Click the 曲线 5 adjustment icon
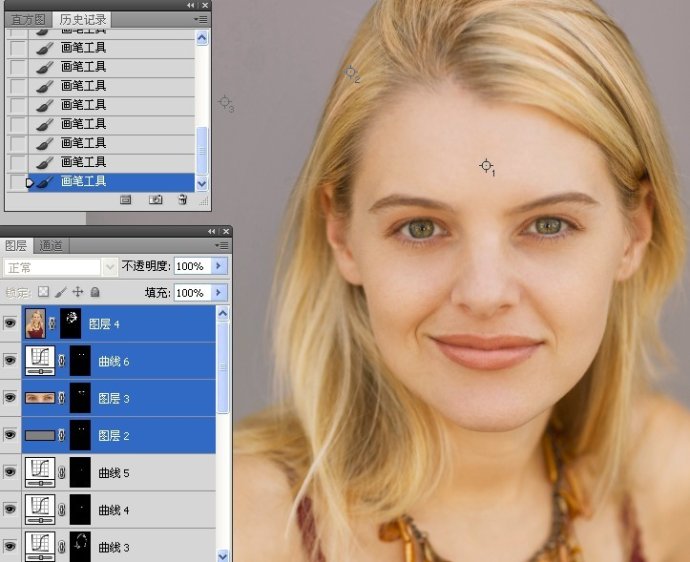 pos(40,472)
